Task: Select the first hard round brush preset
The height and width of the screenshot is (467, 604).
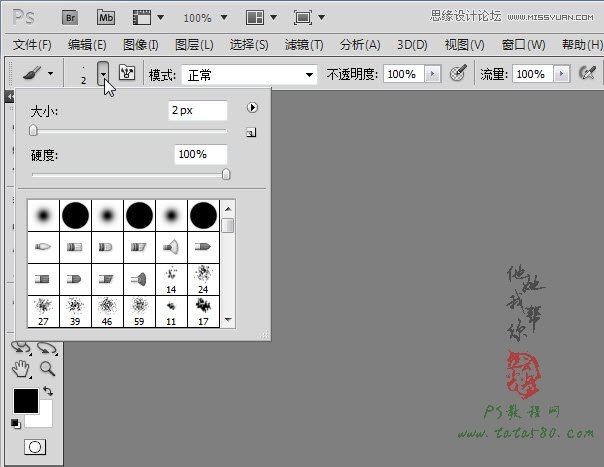Action: [x=76, y=215]
